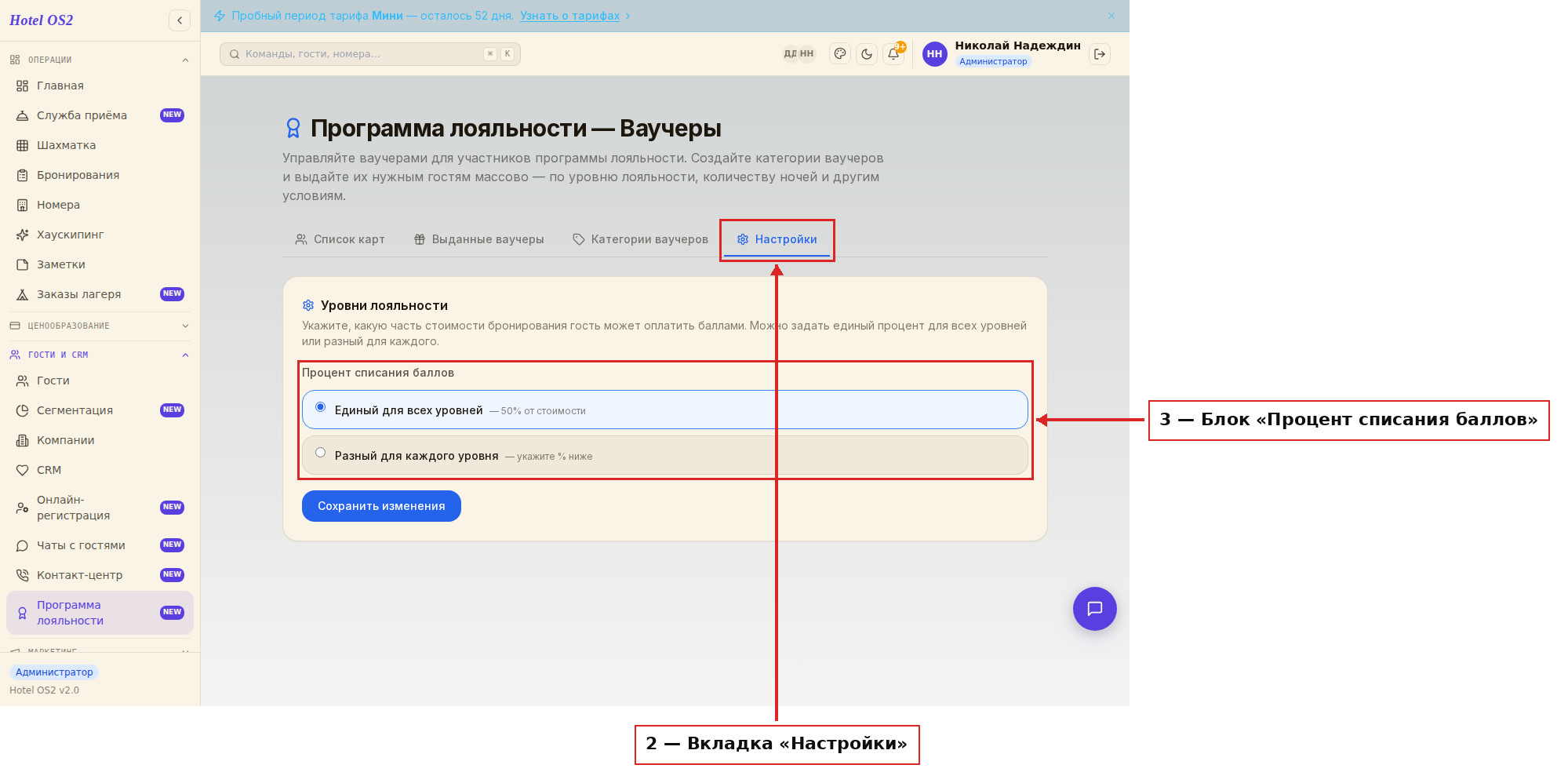Focus the Команды, гости, номера search field

pos(370,54)
